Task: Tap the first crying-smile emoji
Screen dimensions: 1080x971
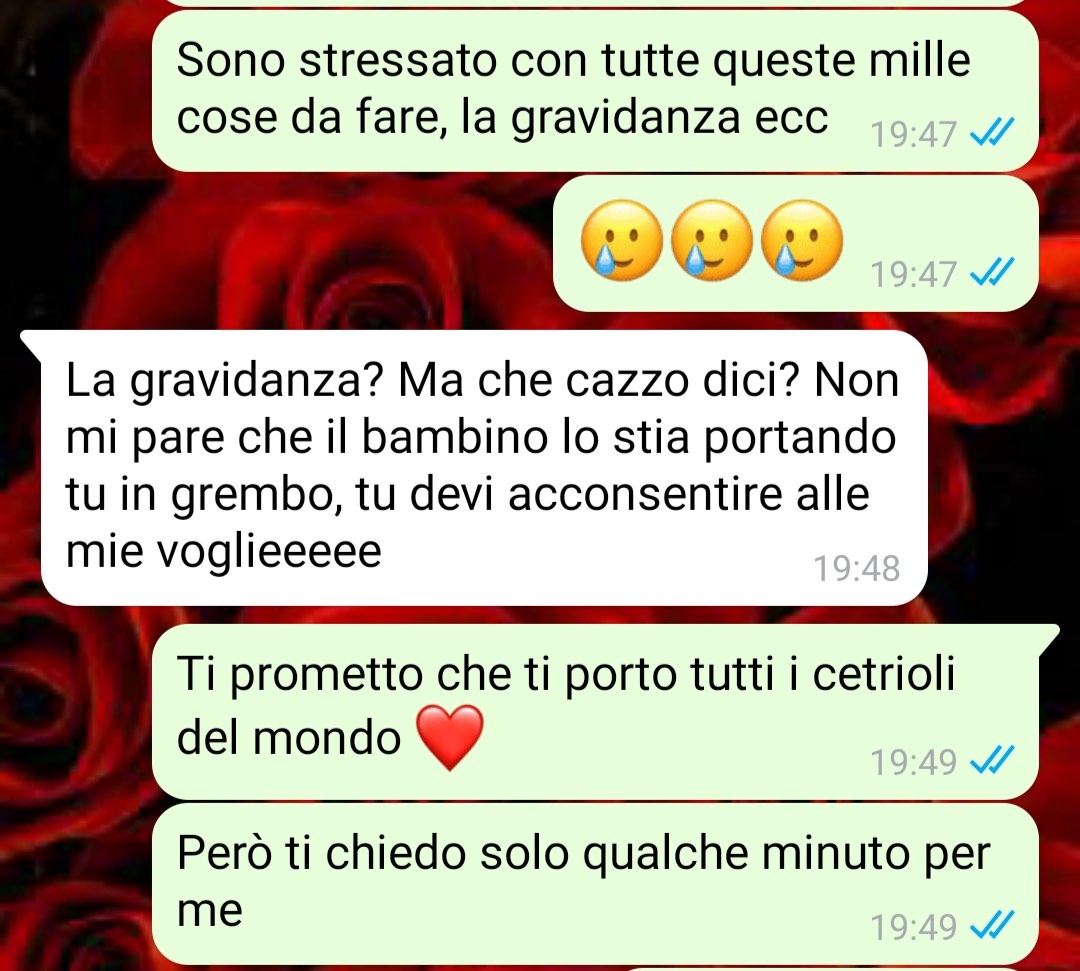Action: click(x=621, y=240)
